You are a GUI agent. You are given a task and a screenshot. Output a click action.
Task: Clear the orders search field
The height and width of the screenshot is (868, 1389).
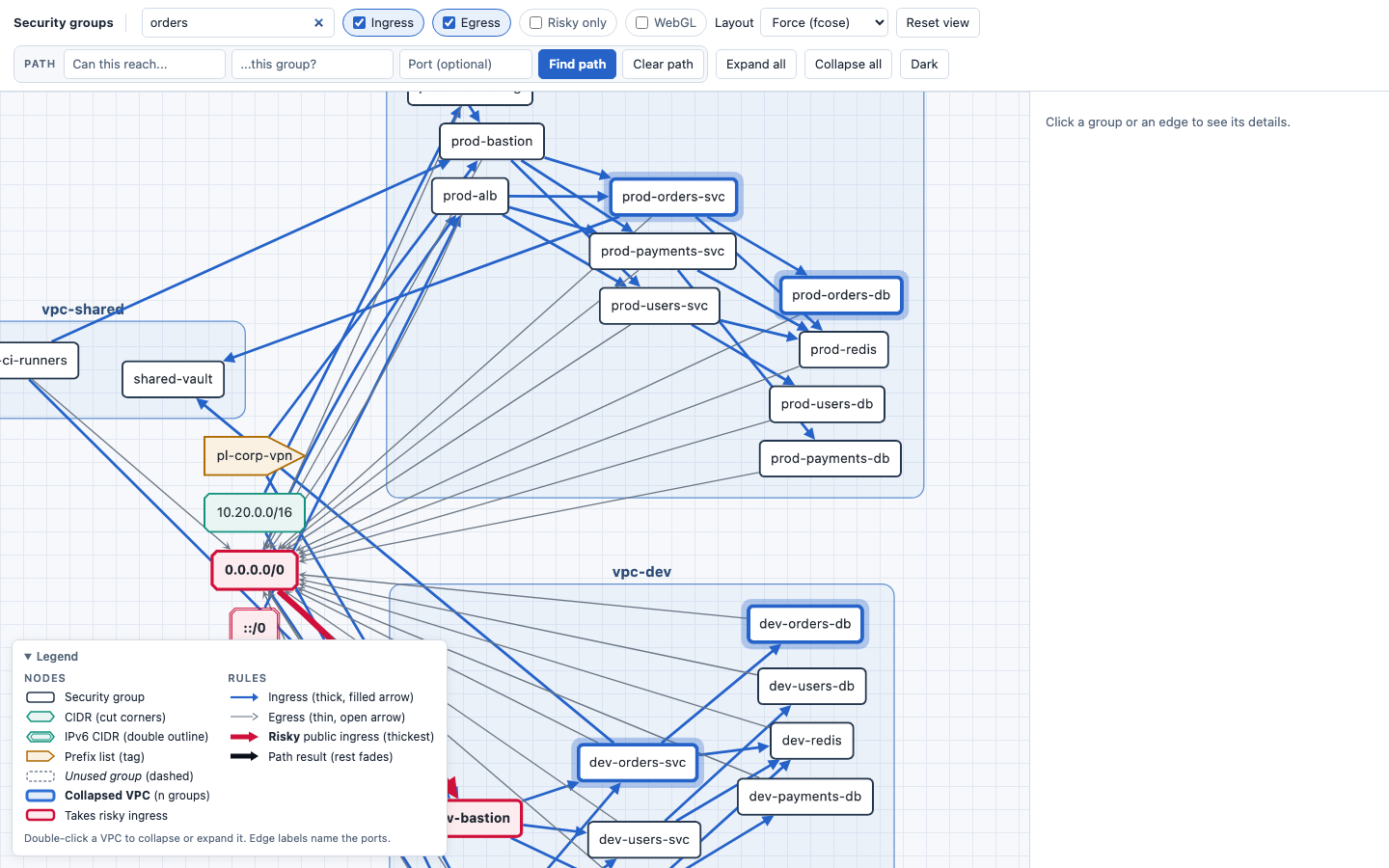(x=318, y=23)
